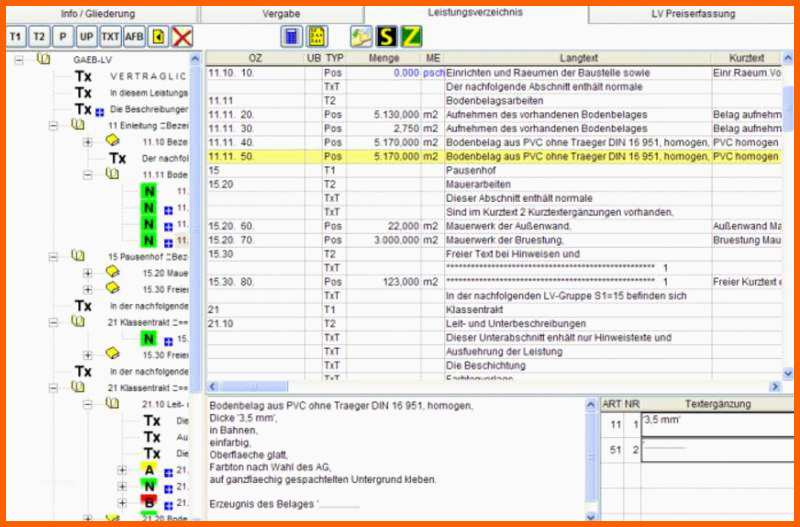800x527 pixels.
Task: Click the Menge column header
Action: coord(384,58)
